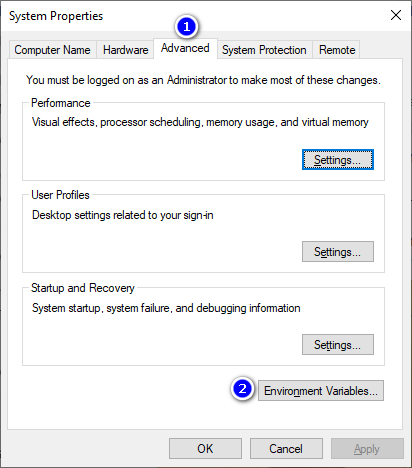Click the Startup and Recovery group label
412x468 pixels.
click(x=83, y=288)
